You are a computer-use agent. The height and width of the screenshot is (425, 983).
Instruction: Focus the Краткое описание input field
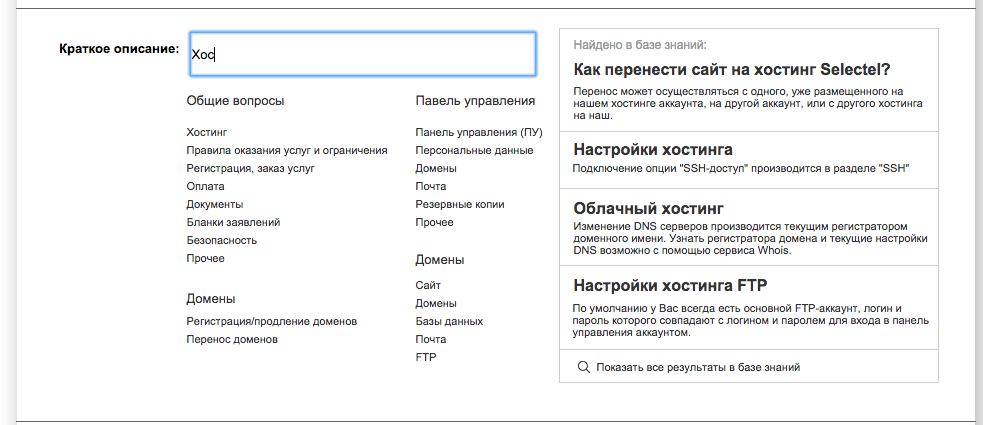[x=362, y=55]
